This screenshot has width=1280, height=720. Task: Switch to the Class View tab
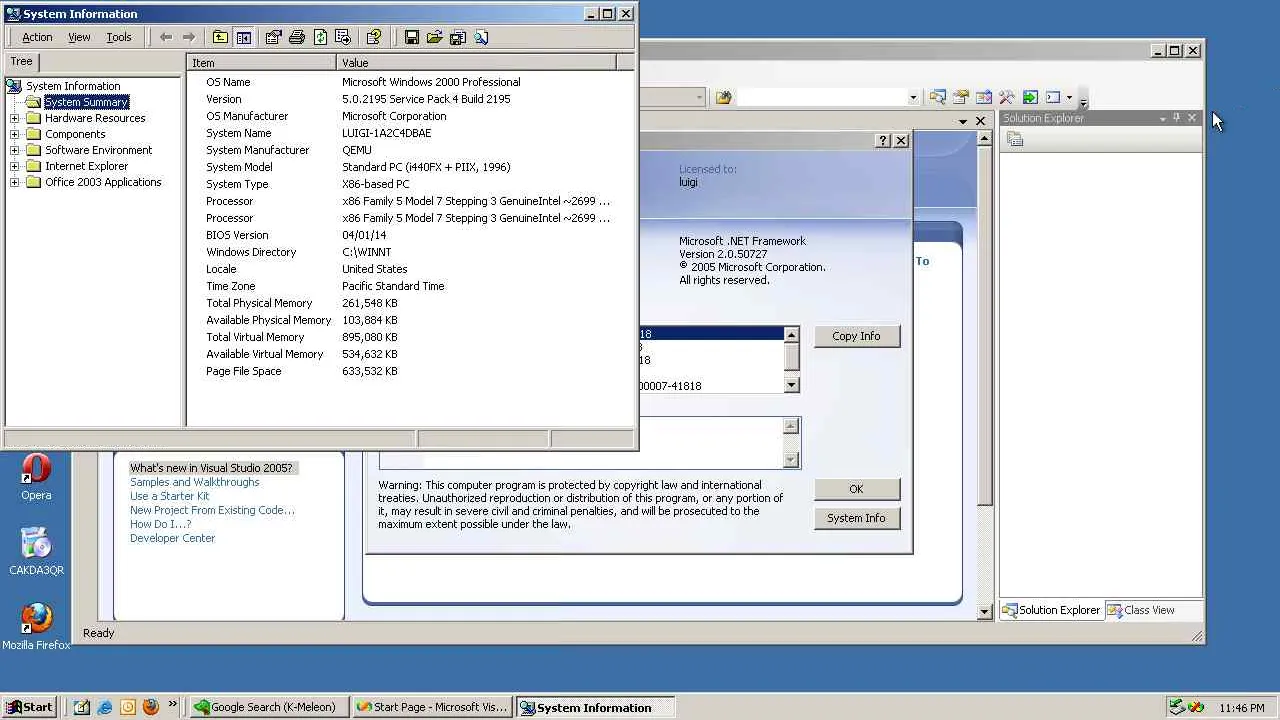coord(1141,610)
